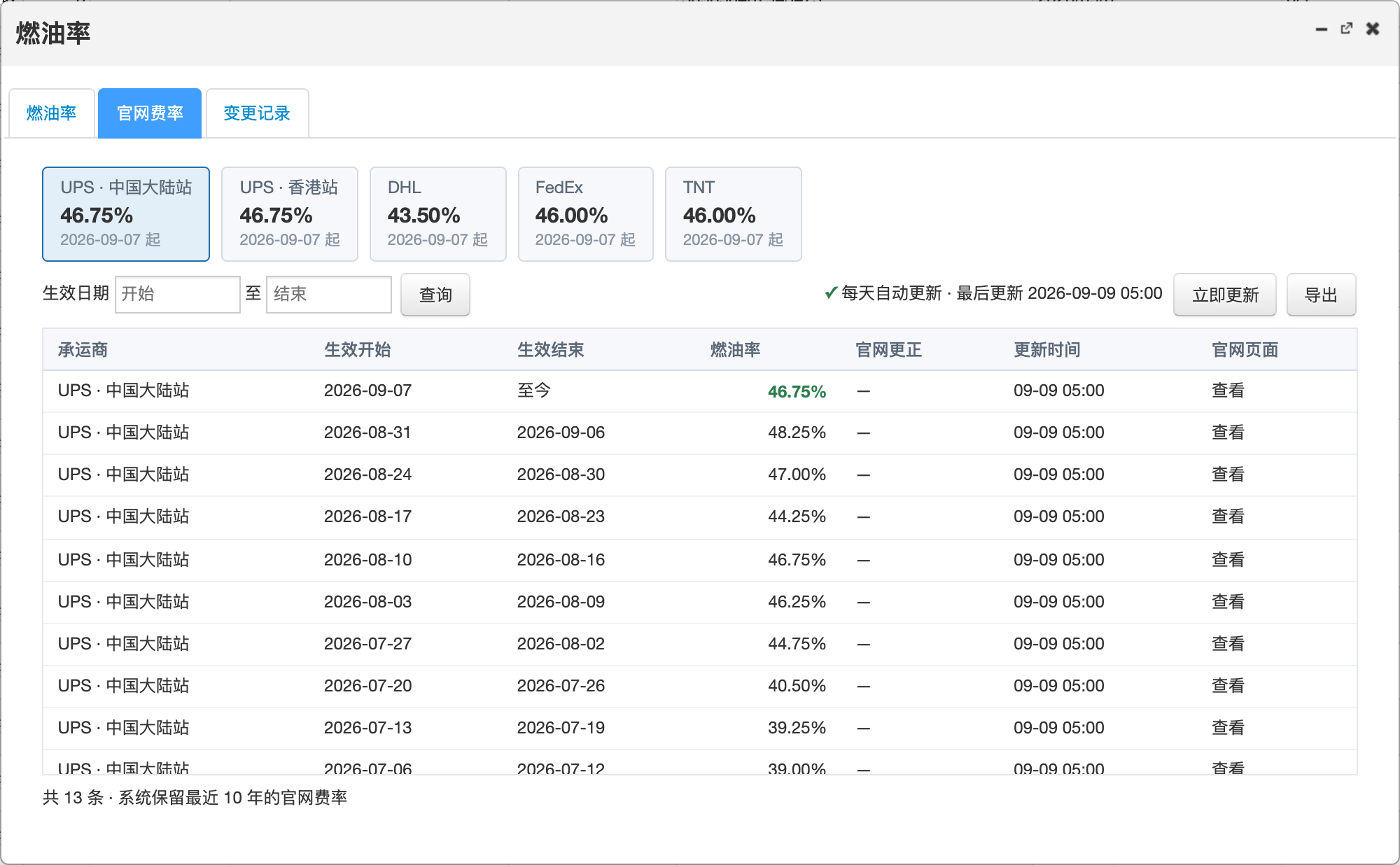Viewport: 1400px width, 865px height.
Task: Switch to the 燃油率 tab
Action: [x=52, y=113]
